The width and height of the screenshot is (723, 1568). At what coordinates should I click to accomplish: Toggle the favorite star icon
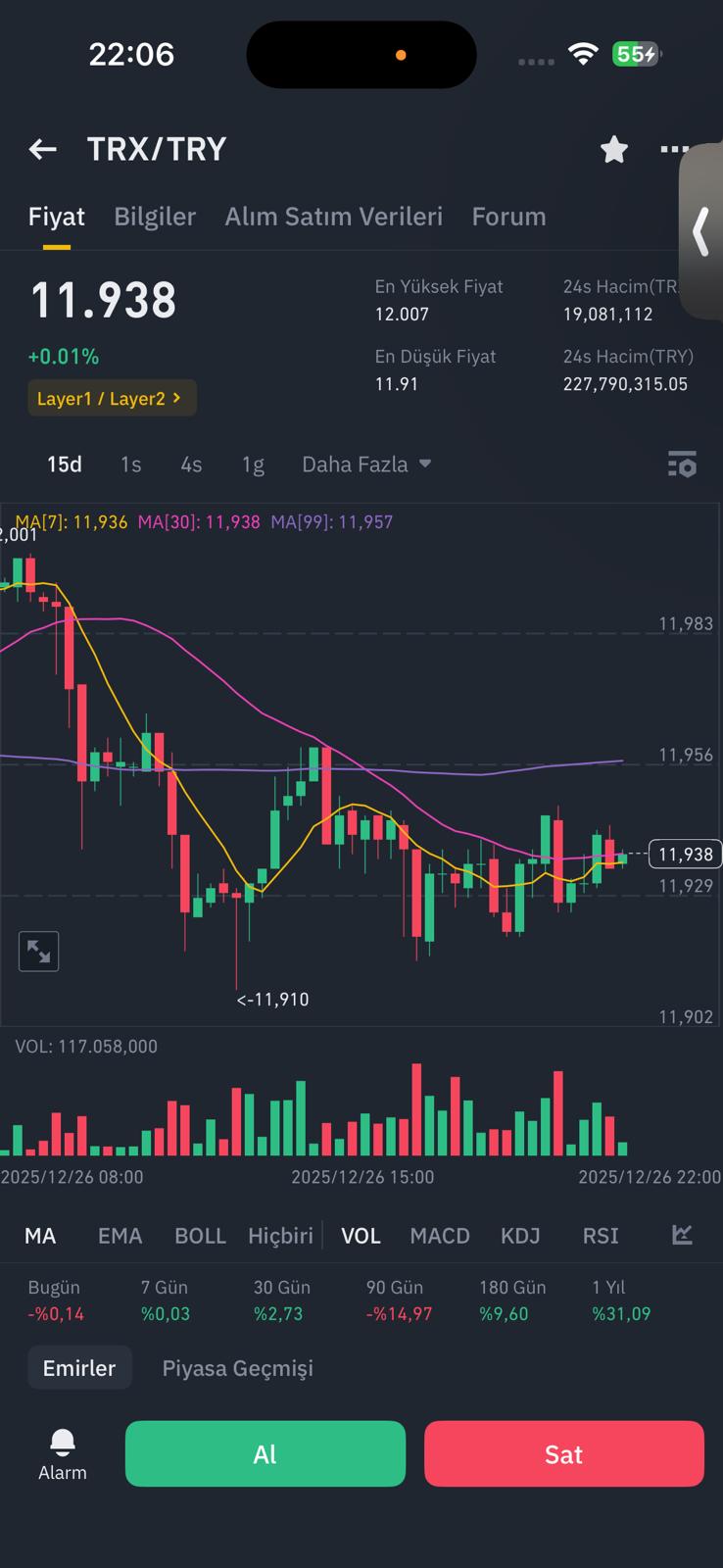click(614, 149)
